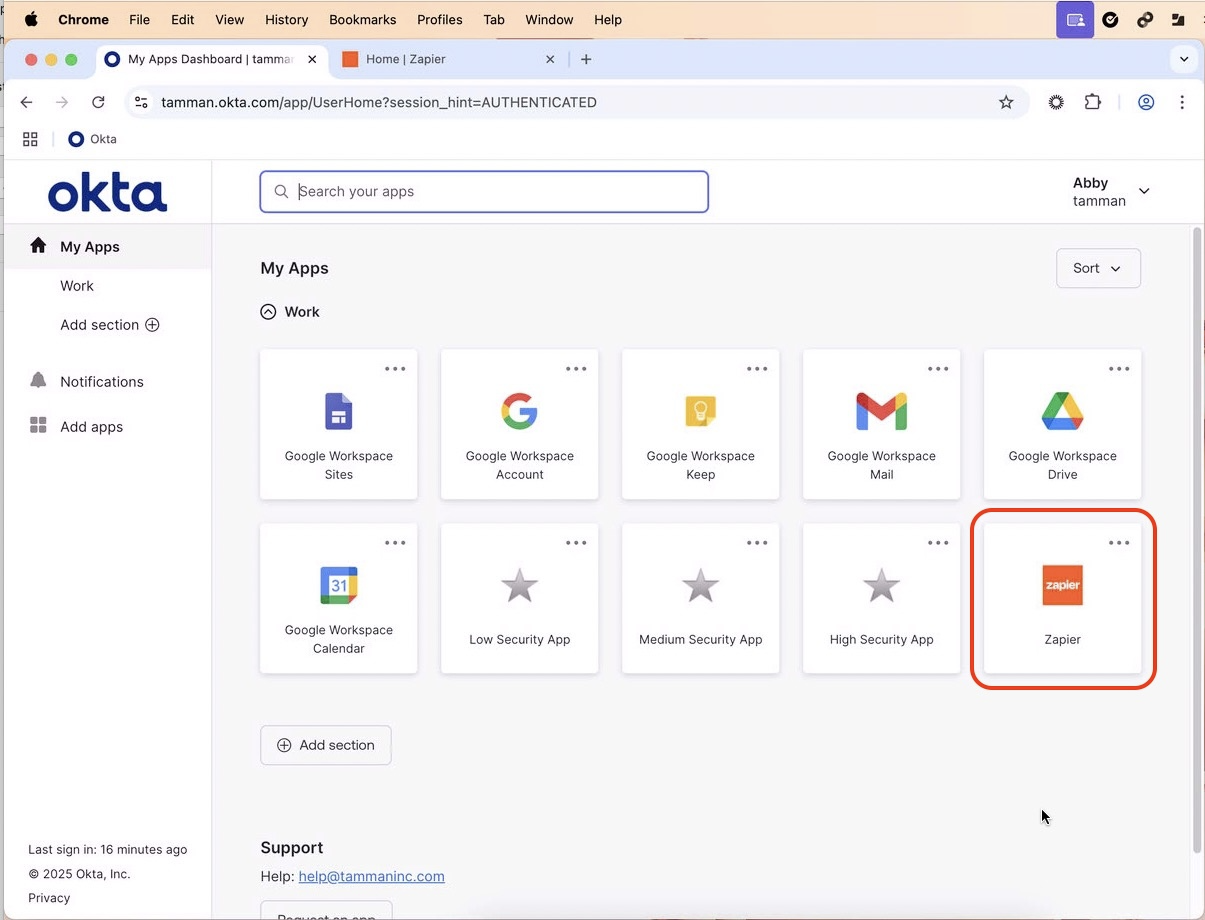Open the Apple menu

click(x=31, y=19)
